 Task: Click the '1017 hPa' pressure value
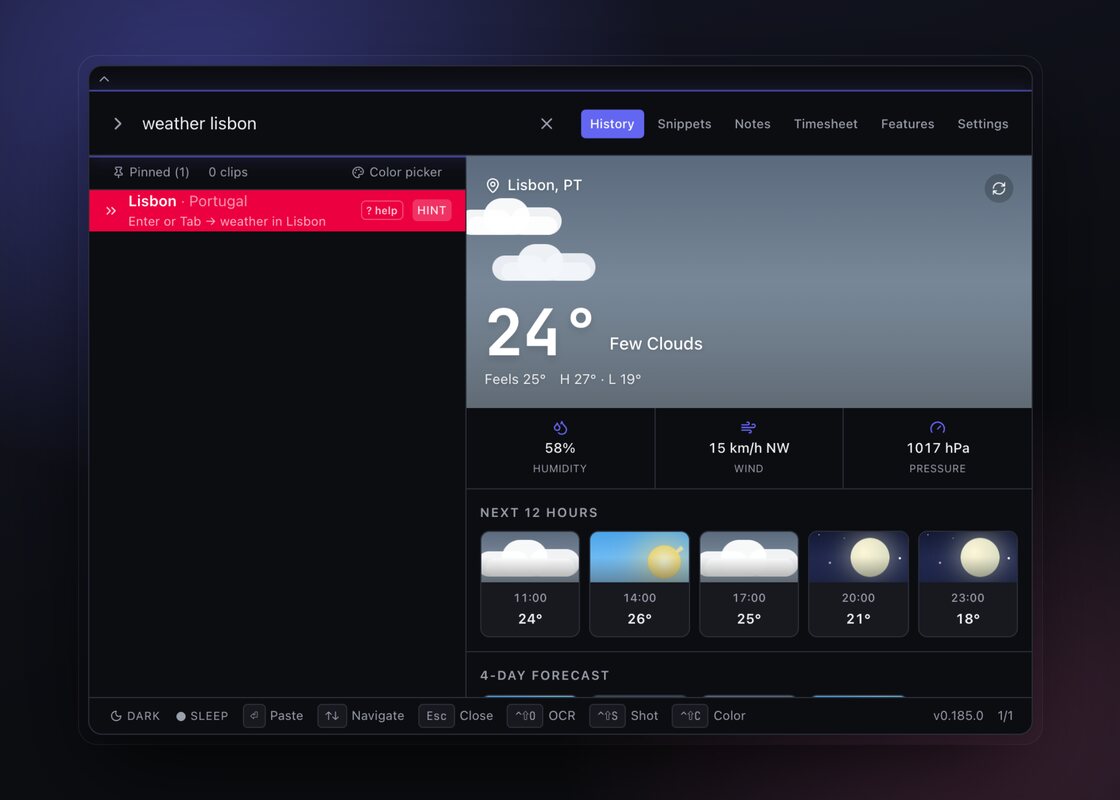(938, 448)
